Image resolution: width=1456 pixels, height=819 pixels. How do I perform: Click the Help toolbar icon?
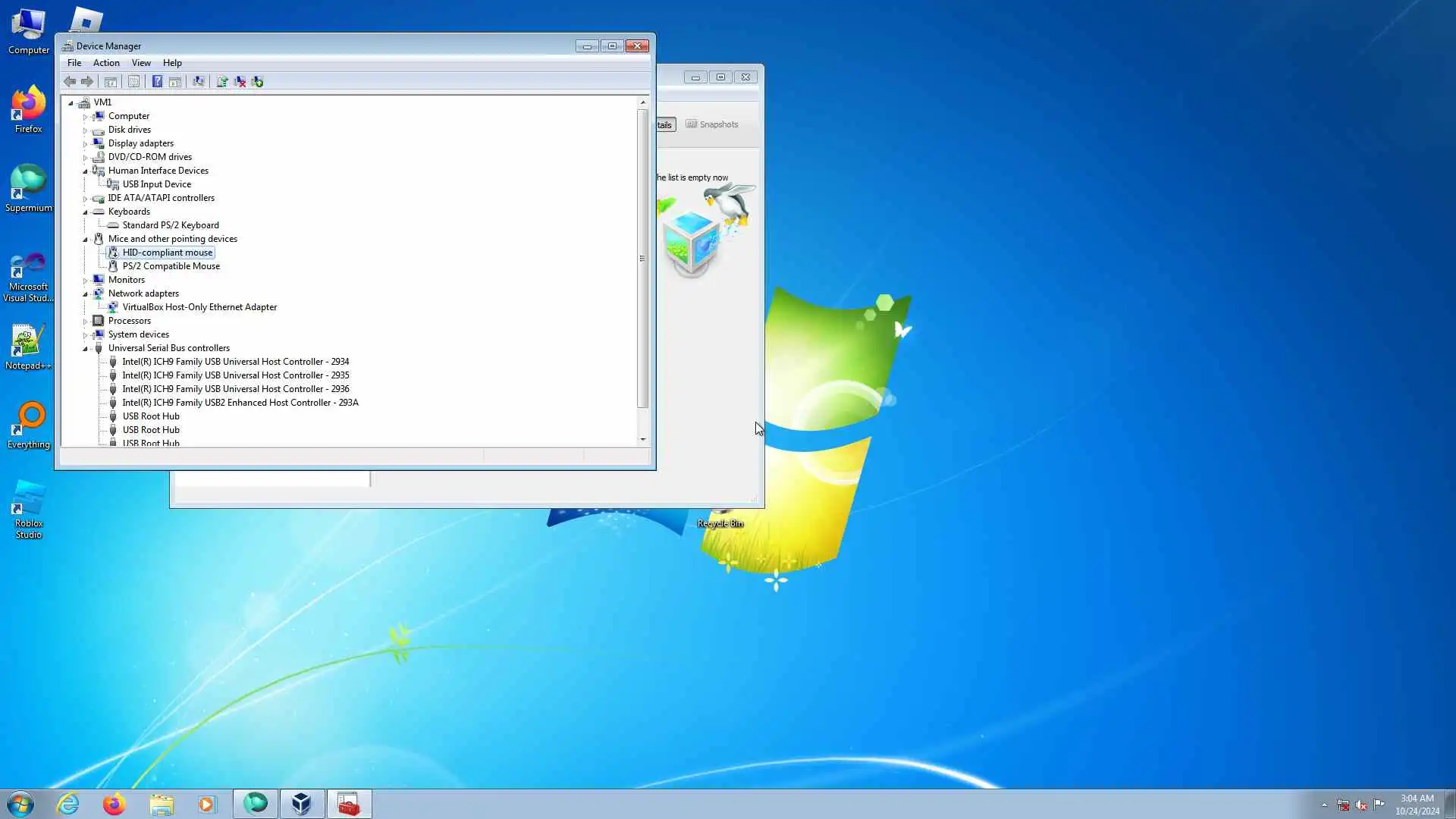click(157, 82)
